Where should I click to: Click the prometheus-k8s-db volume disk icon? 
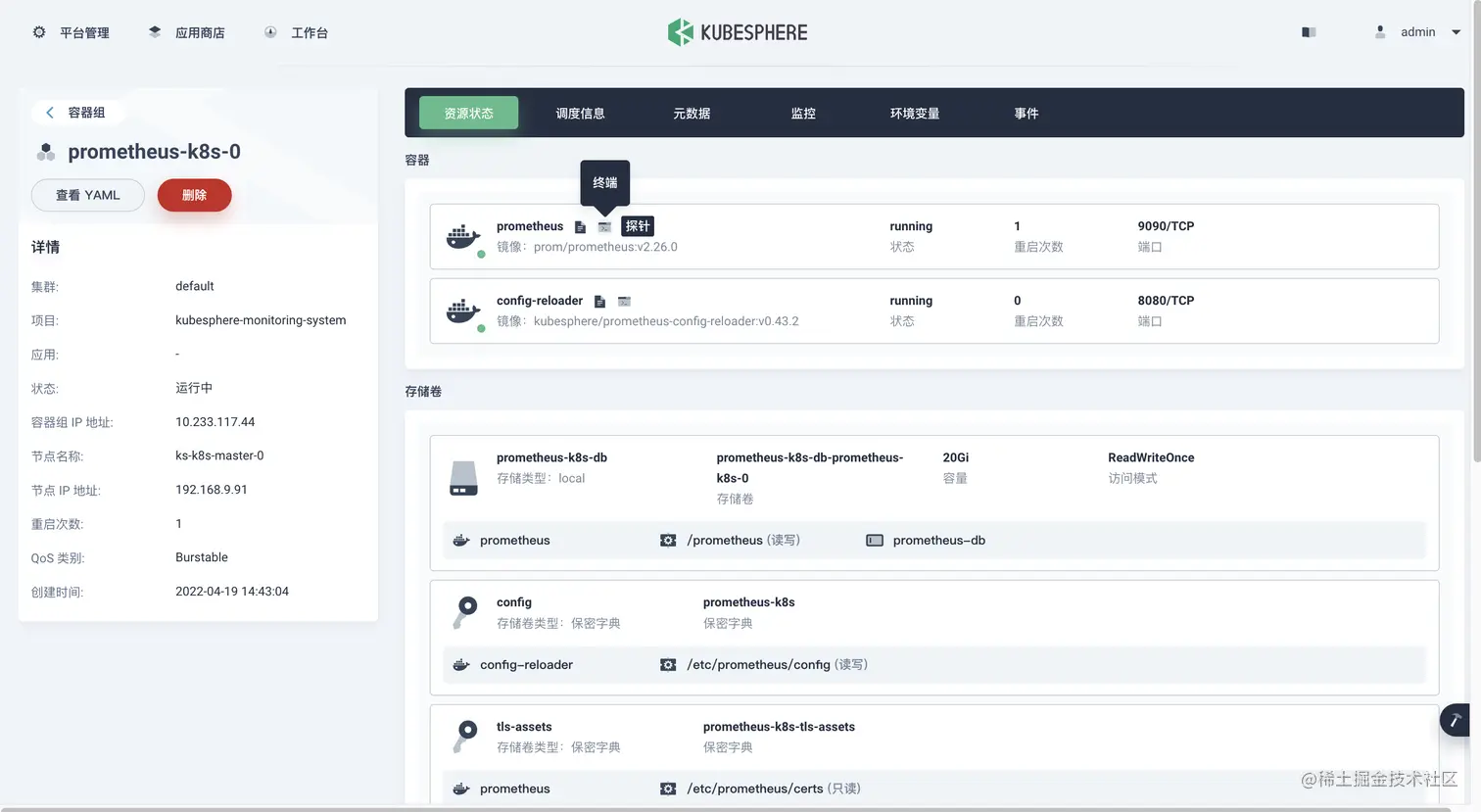coord(463,478)
